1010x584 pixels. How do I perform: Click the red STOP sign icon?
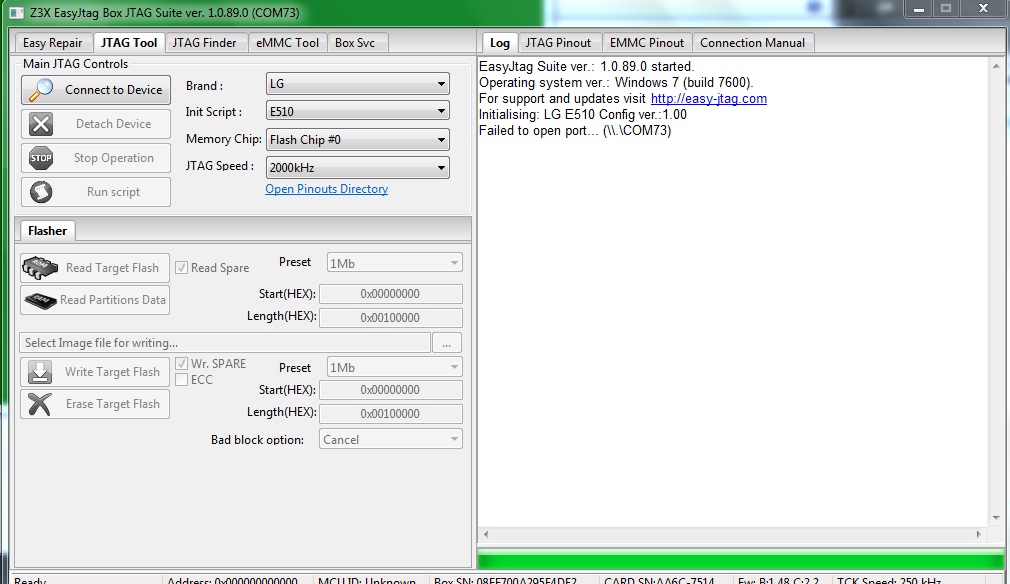(x=41, y=158)
